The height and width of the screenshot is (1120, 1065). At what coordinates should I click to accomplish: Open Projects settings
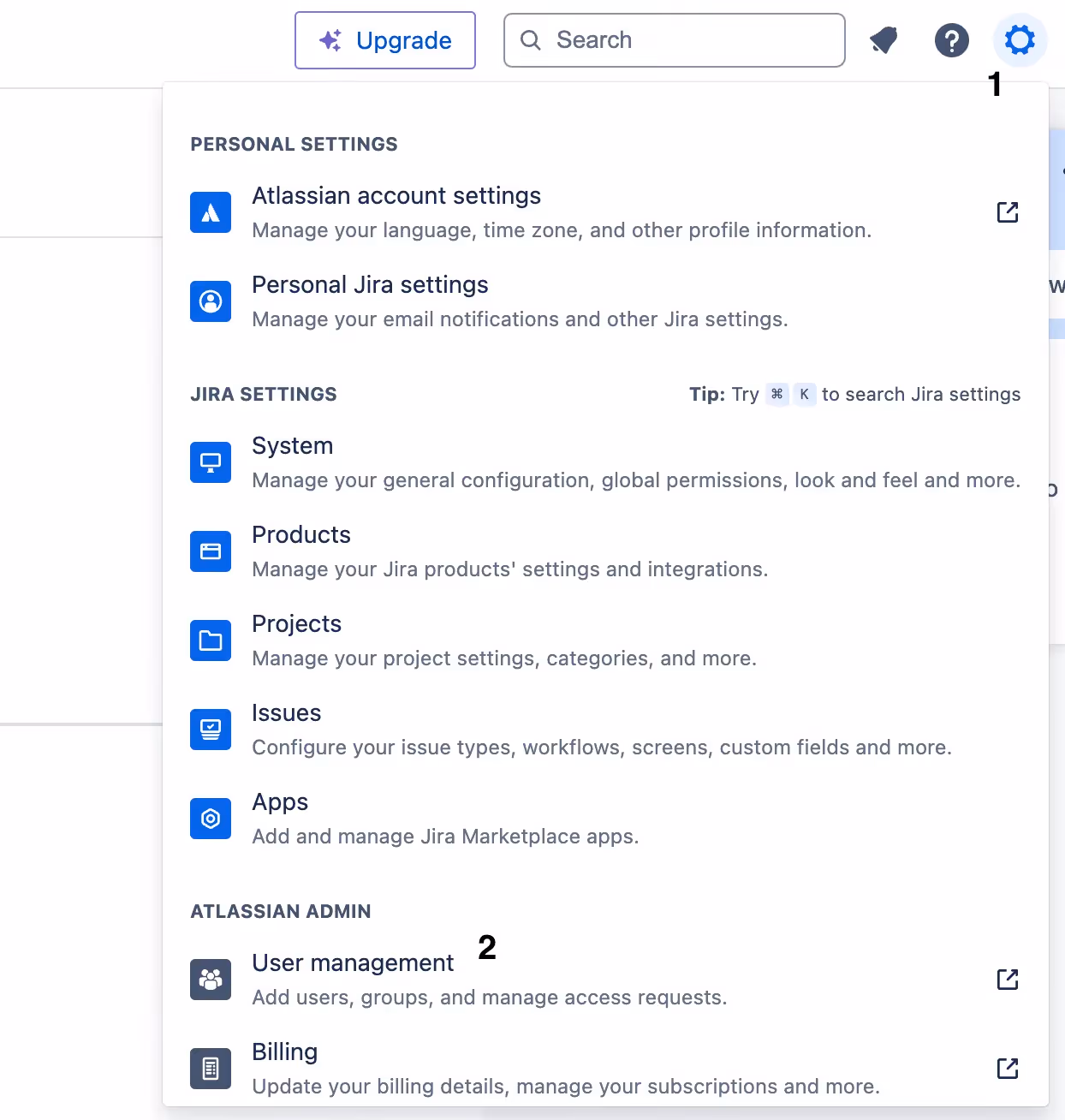point(296,624)
